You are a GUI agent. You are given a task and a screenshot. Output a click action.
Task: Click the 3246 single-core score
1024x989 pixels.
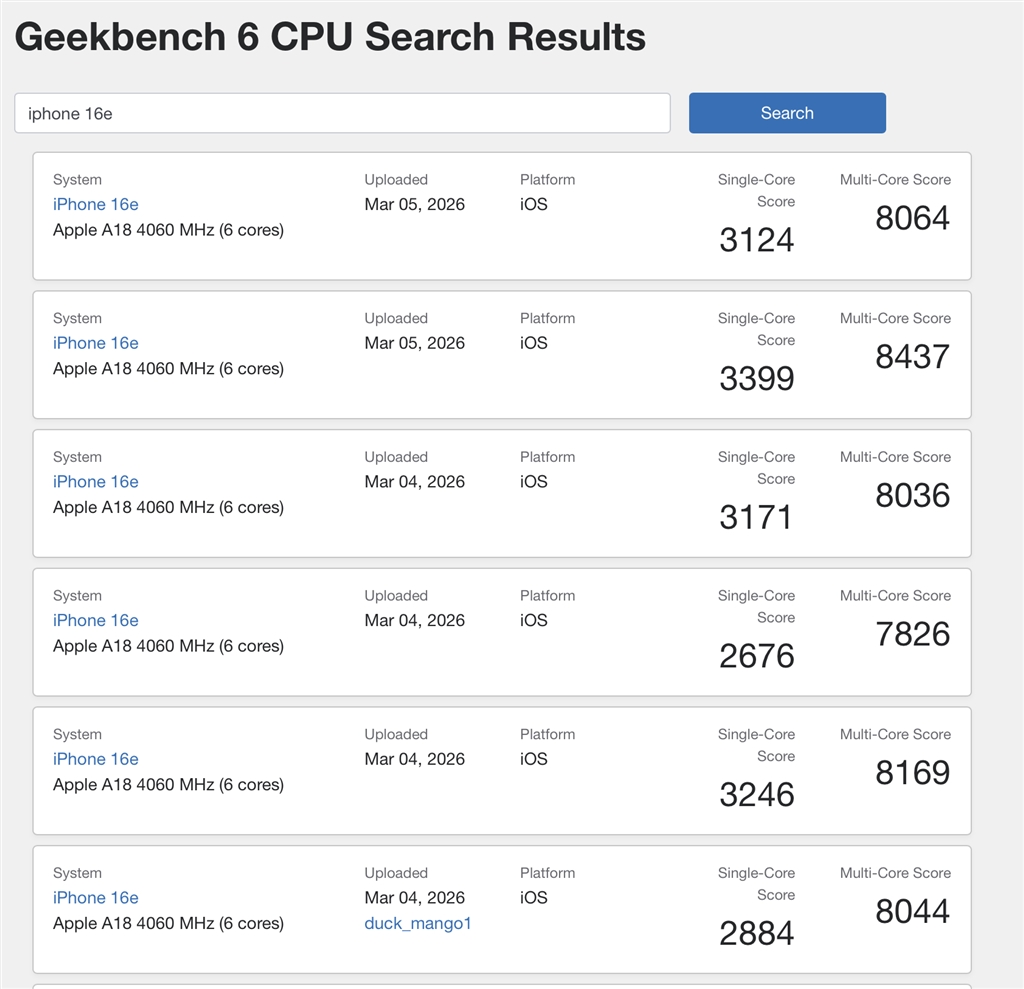coord(756,795)
